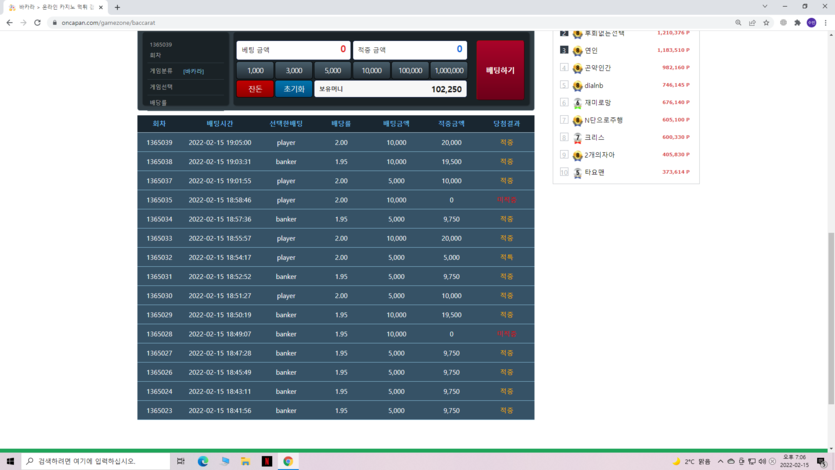Click the 베팅시간 column header

pyautogui.click(x=220, y=123)
